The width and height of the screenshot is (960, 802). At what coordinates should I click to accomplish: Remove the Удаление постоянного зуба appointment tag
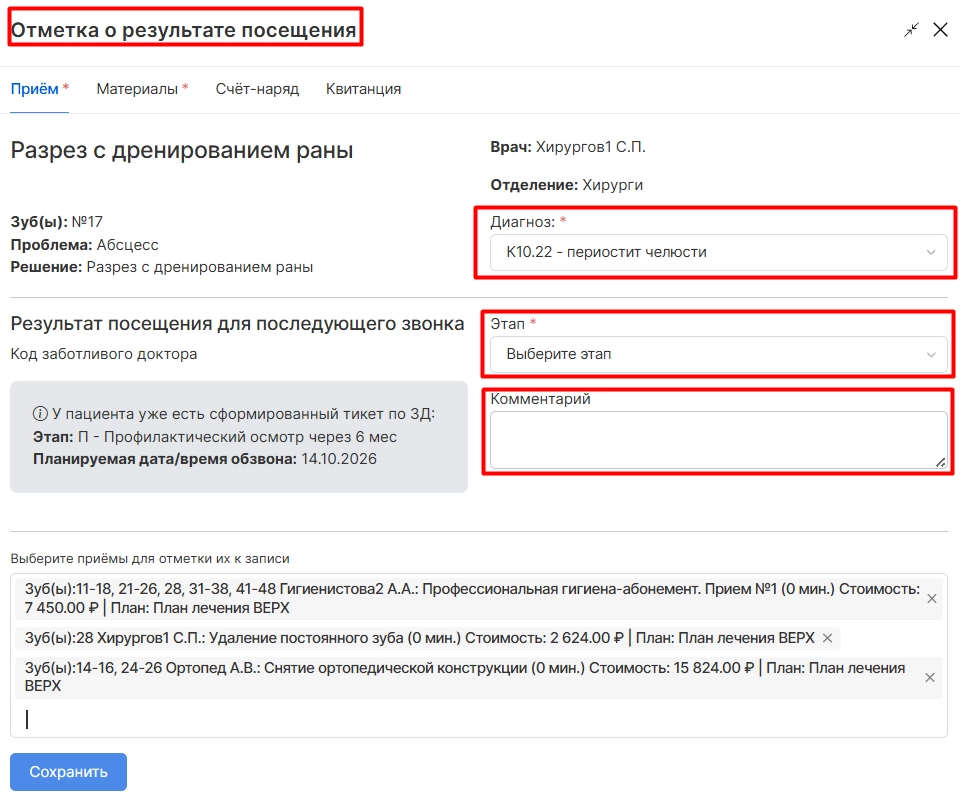coord(827,638)
